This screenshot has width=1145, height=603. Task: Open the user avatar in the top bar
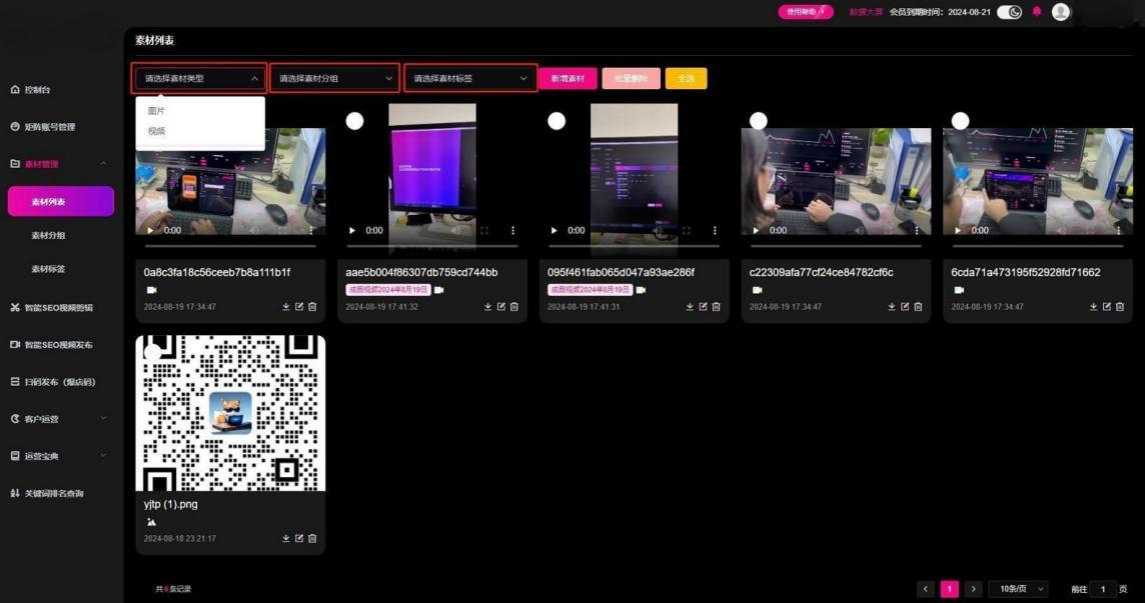pos(1061,12)
